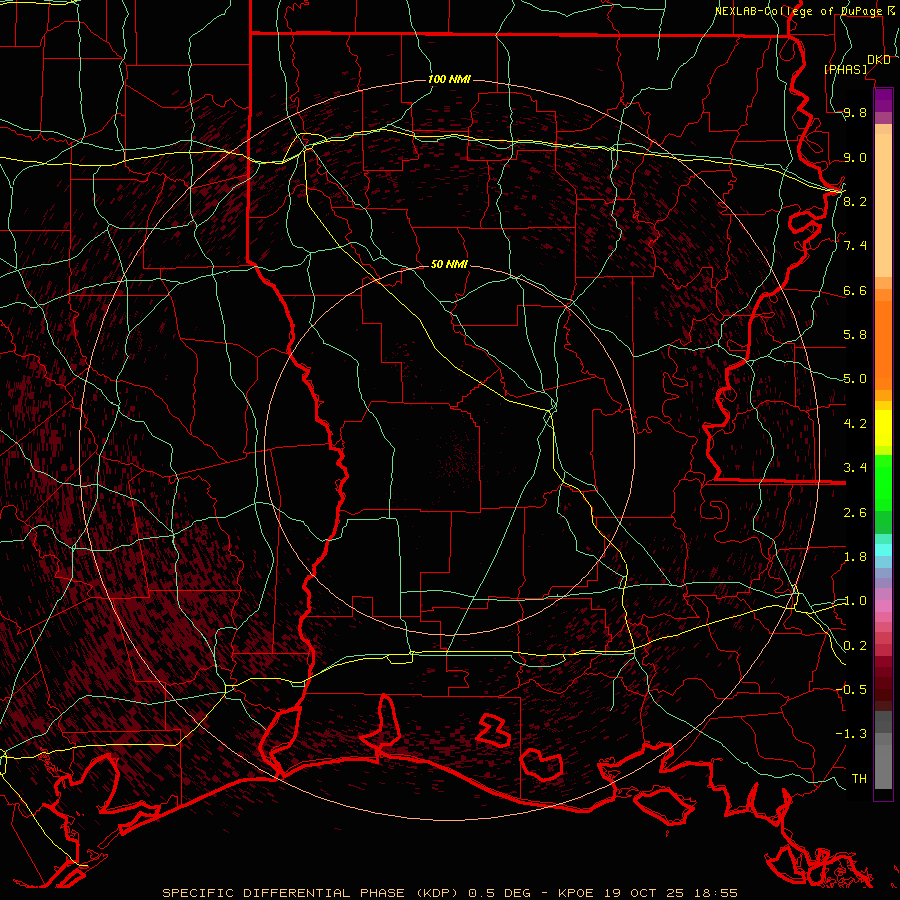Image resolution: width=900 pixels, height=900 pixels.
Task: Click the 0.2 scale value
Action: 855,646
